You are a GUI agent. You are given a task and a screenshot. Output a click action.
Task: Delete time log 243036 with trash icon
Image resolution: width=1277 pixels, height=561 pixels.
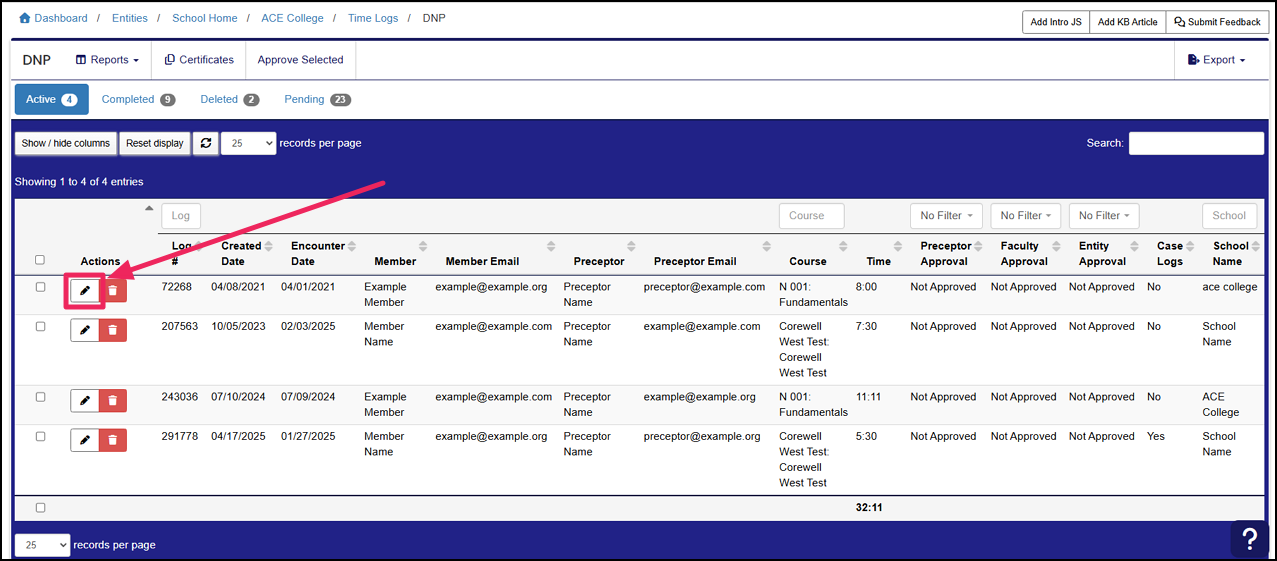coord(113,400)
